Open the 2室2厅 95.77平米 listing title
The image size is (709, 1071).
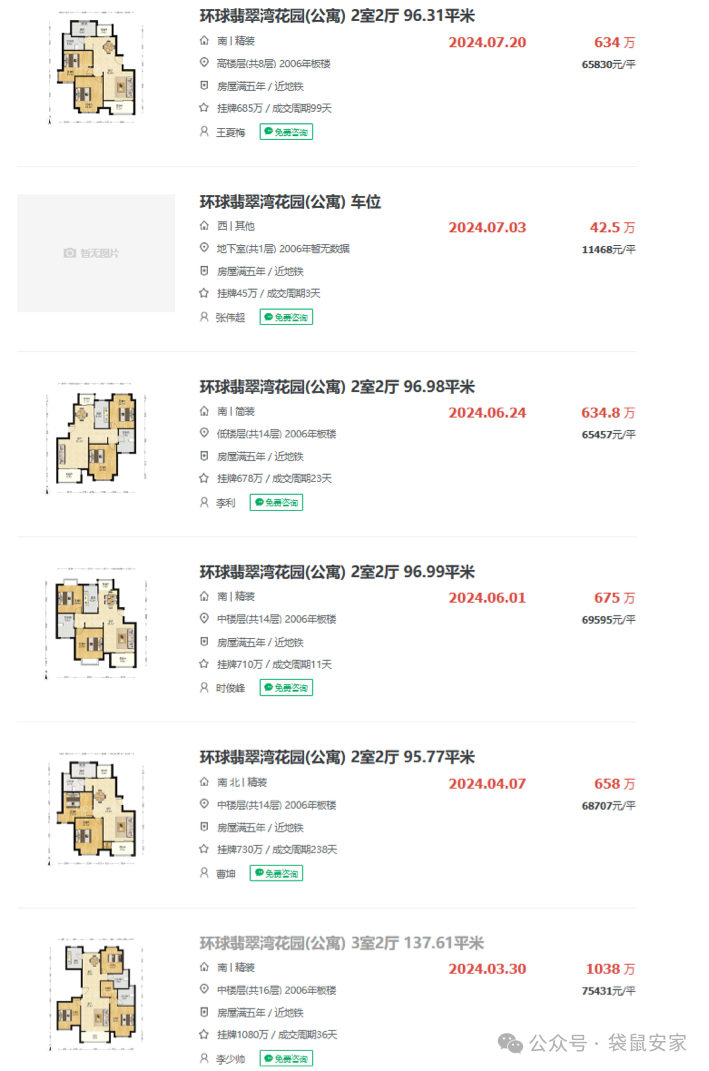pyautogui.click(x=337, y=757)
